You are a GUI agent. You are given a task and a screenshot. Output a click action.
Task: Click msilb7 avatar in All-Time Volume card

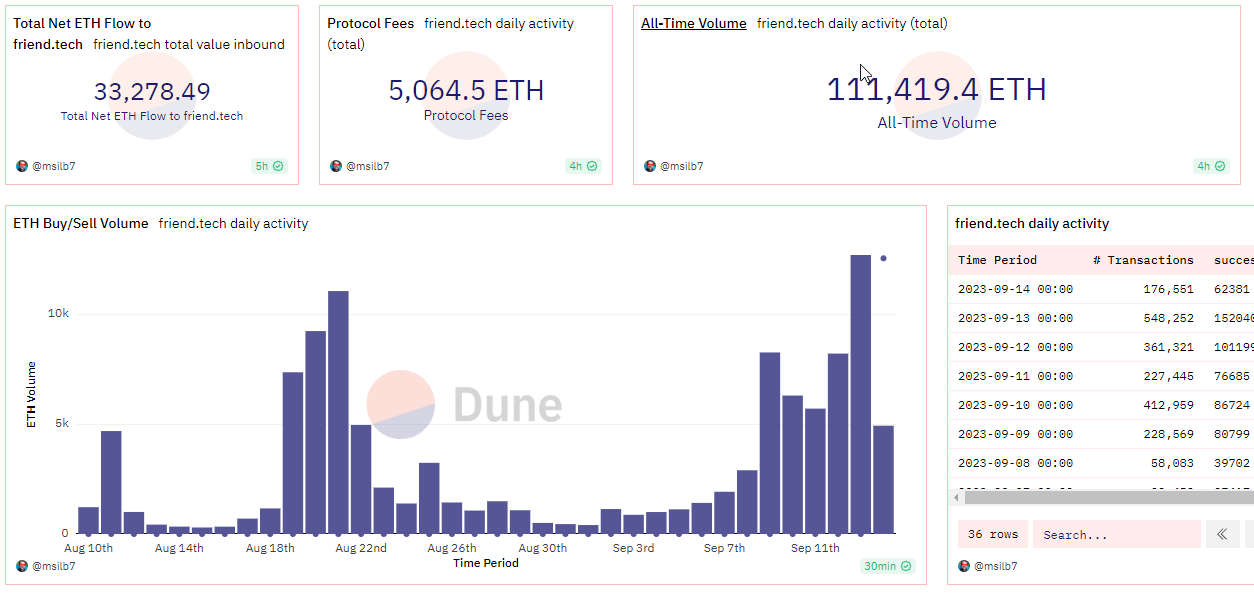(650, 166)
